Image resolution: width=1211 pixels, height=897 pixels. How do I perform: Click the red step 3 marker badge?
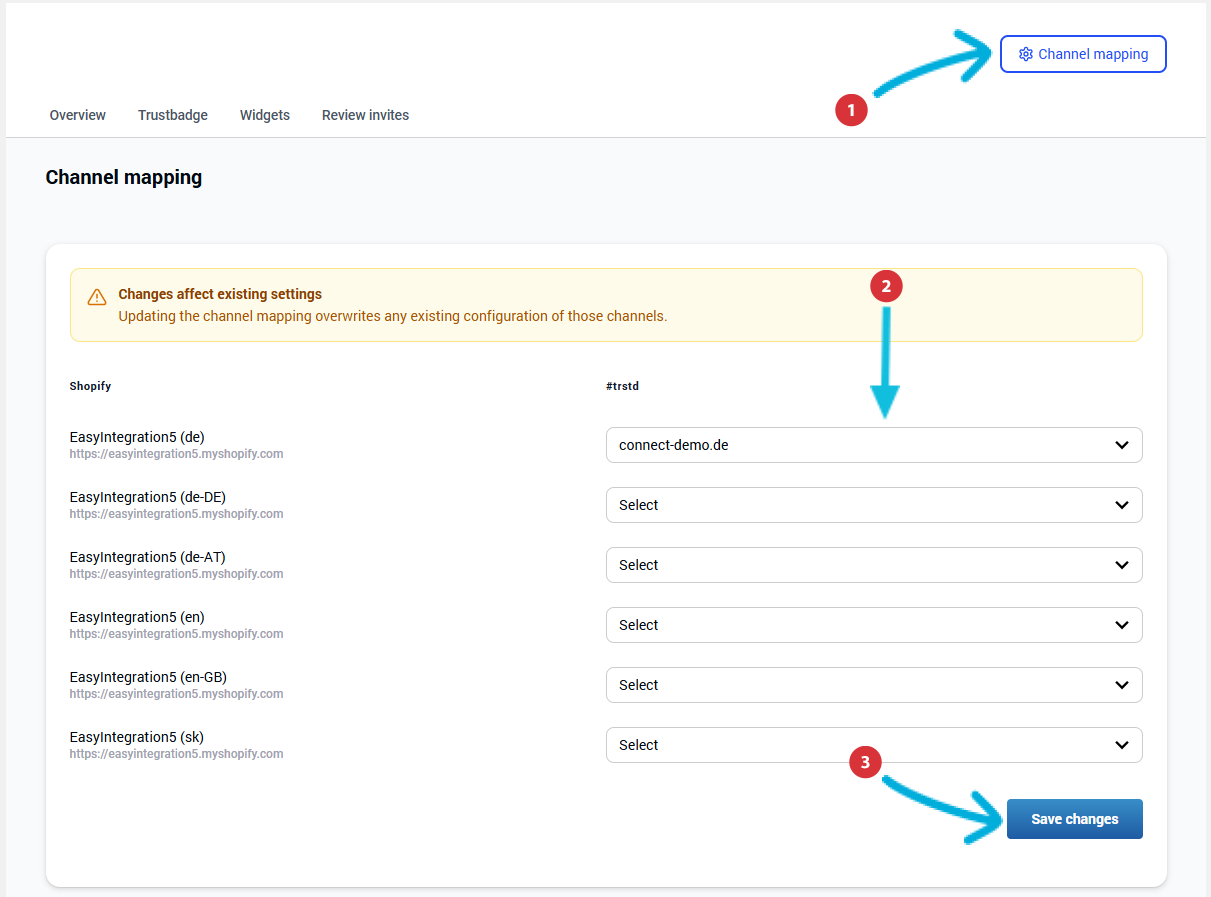[865, 763]
